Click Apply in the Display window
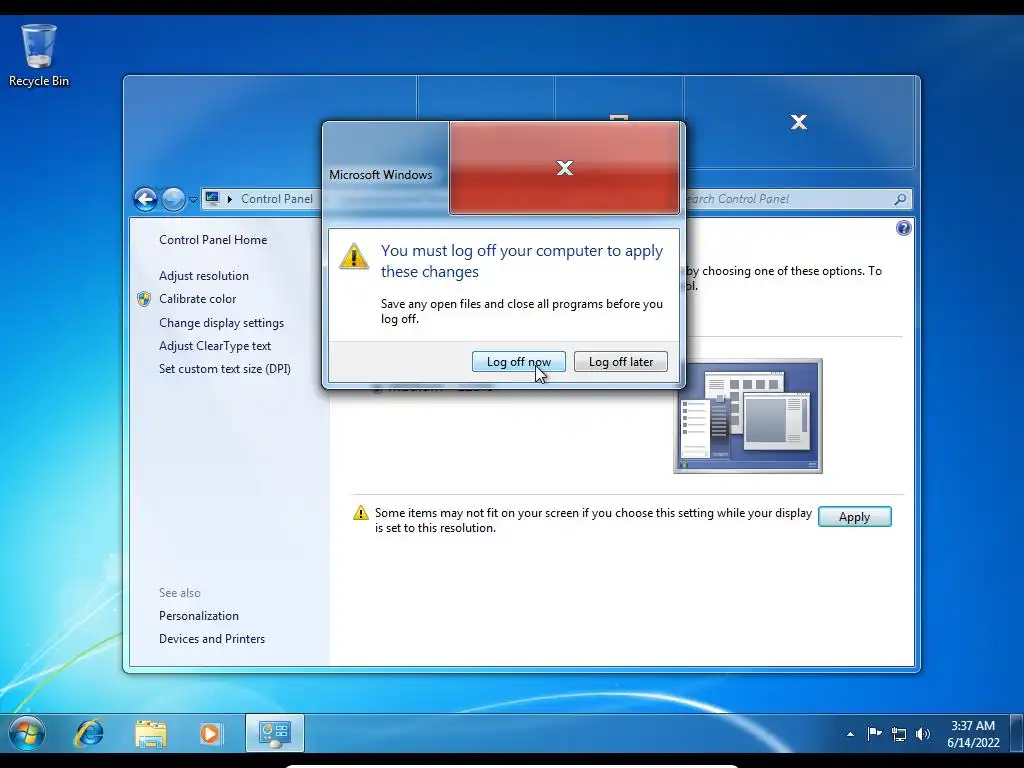Screen dimensions: 1024x768 pyautogui.click(x=854, y=517)
